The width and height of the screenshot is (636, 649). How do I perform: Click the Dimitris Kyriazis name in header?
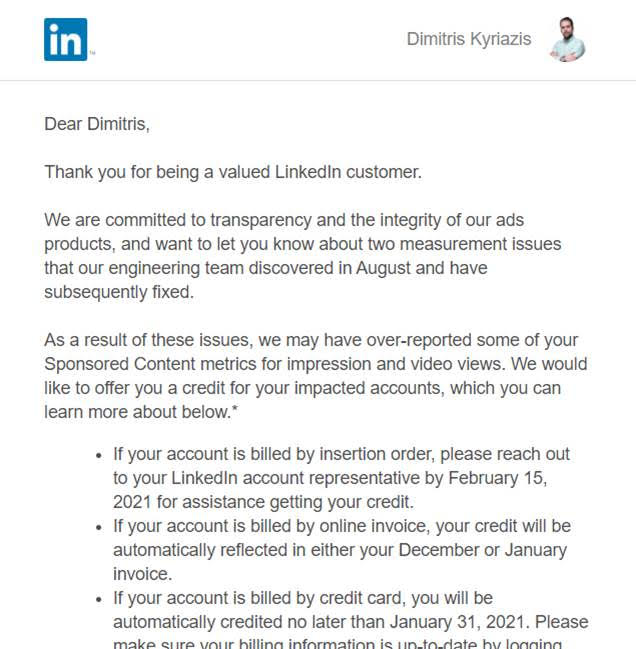tap(469, 40)
